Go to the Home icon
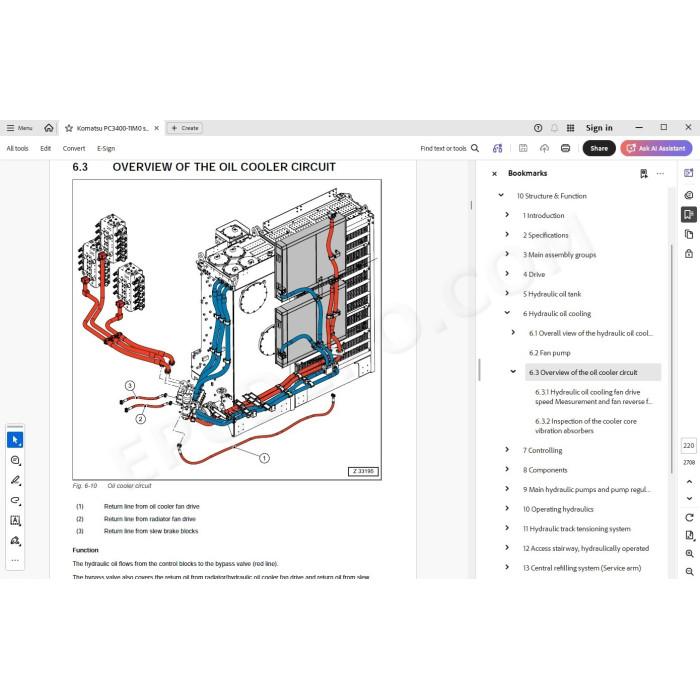700x700 pixels. [x=49, y=128]
